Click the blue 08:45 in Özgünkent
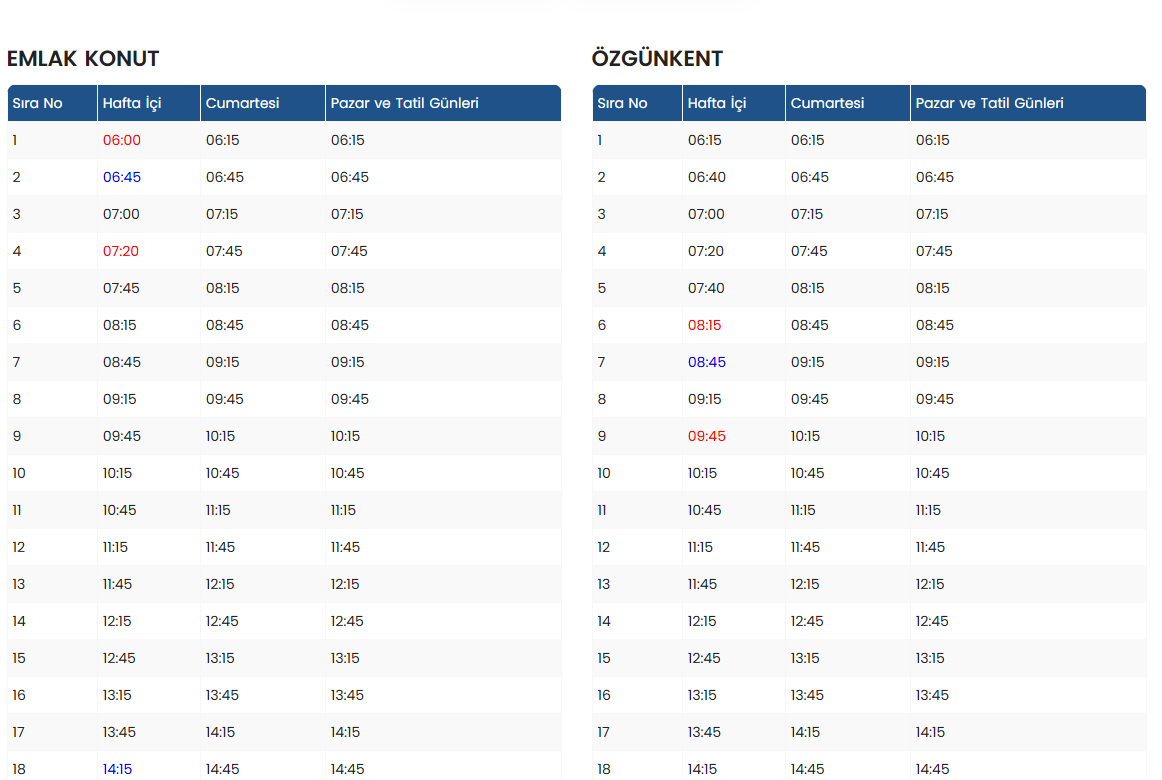Viewport: 1162px width, 780px height. [x=706, y=362]
